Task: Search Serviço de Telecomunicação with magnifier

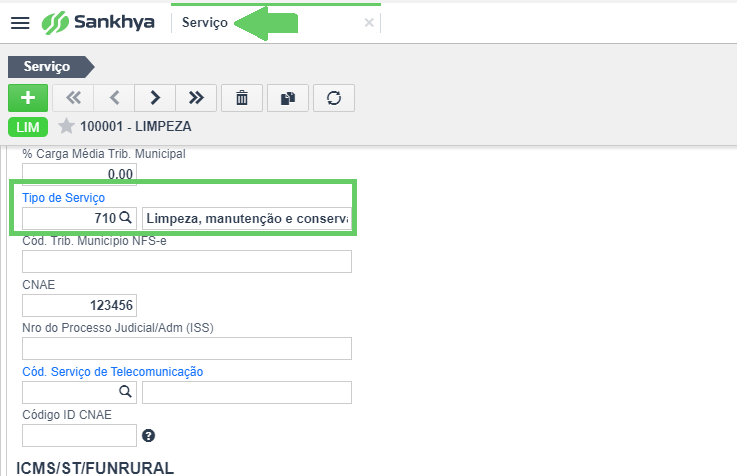Action: 125,391
